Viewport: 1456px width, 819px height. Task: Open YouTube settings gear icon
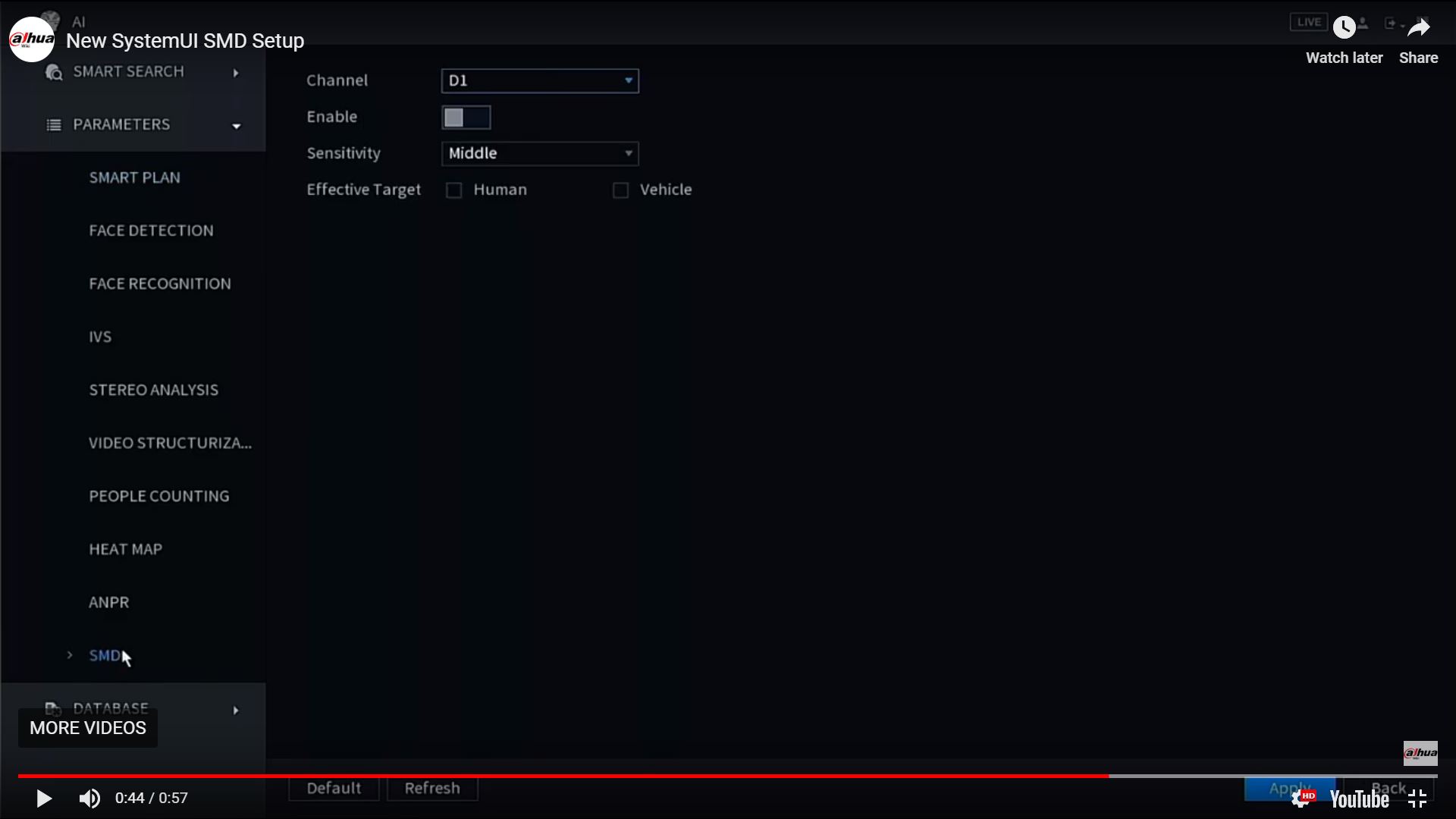1301,799
